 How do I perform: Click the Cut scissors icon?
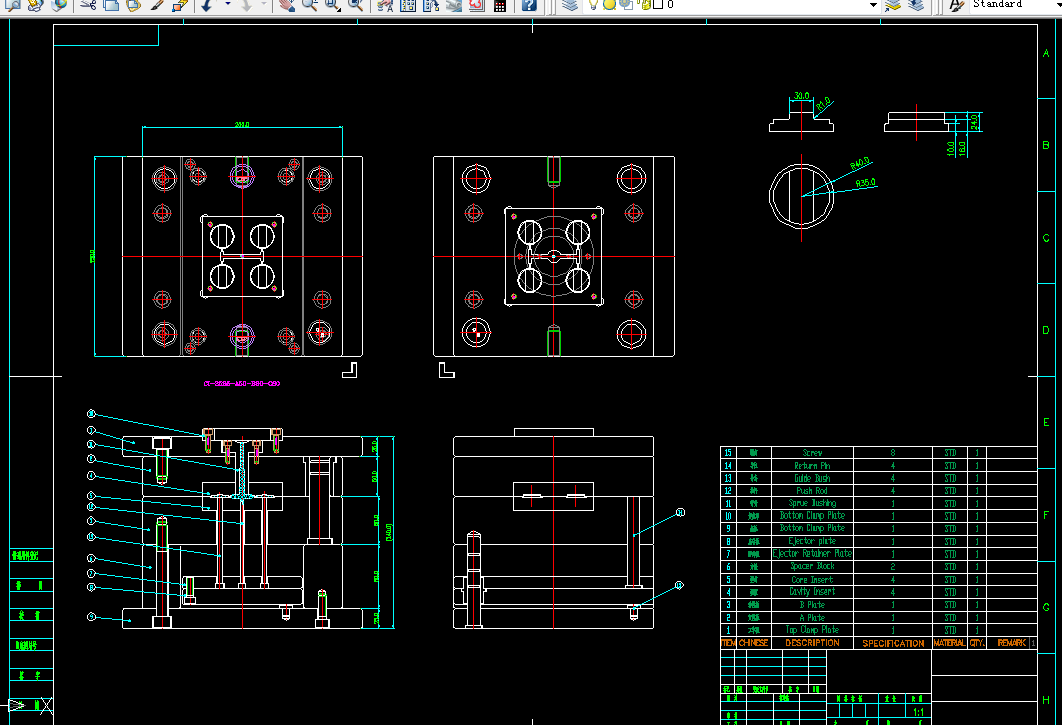[x=87, y=5]
